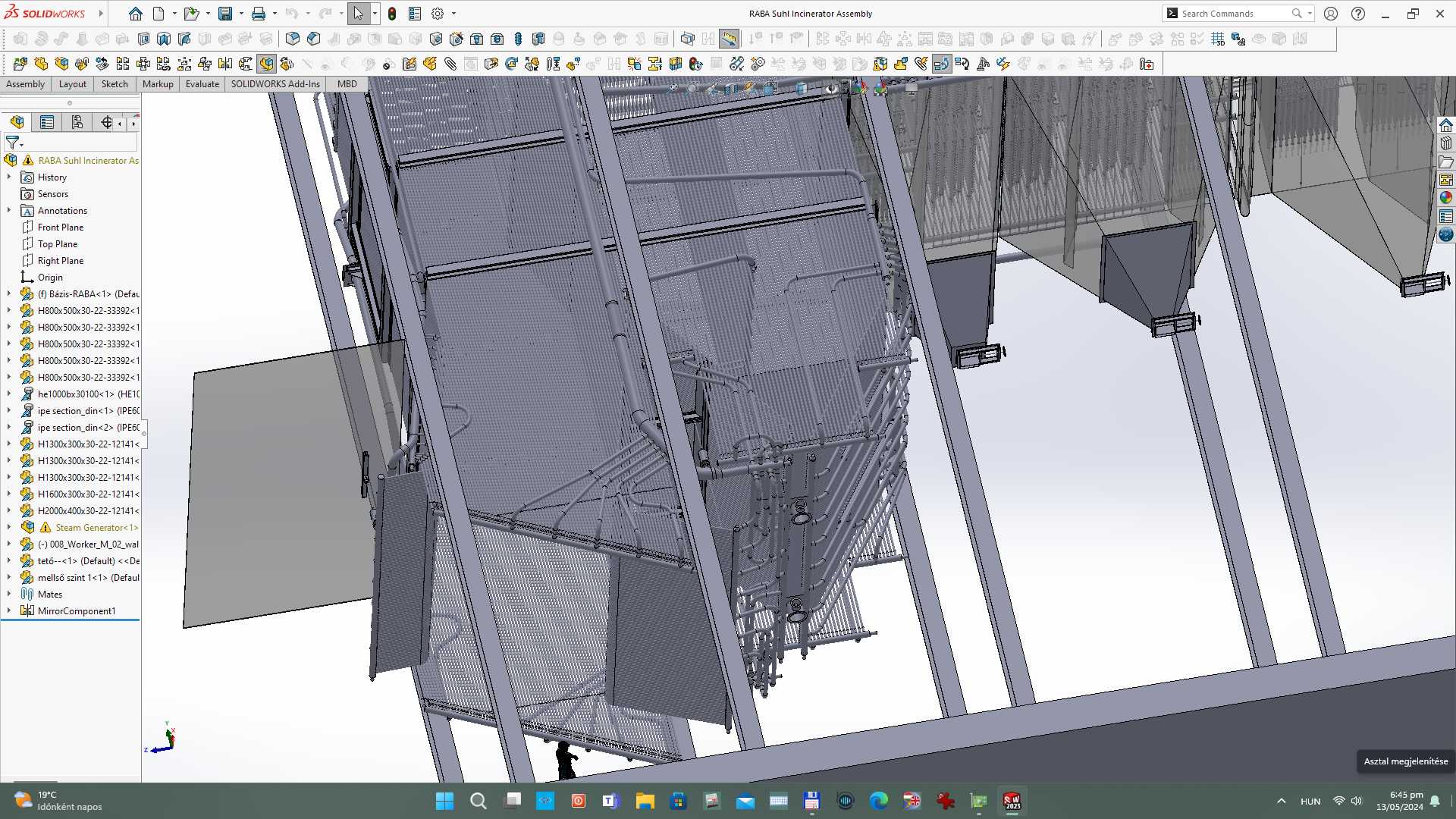This screenshot has width=1456, height=819.
Task: Click the SolidWorks home icon
Action: point(136,14)
